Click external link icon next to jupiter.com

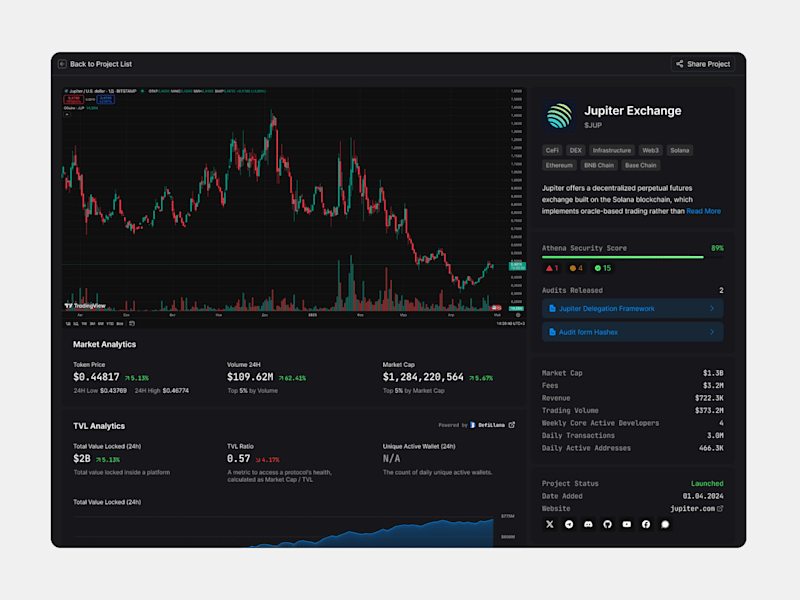(720, 509)
